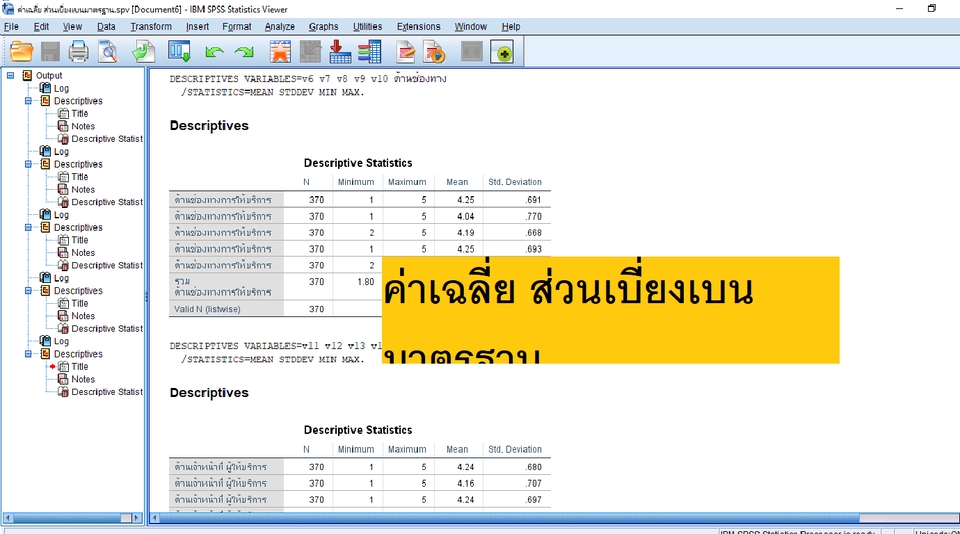960x534 pixels.
Task: Select the Title item marked by red arrow
Action: [79, 367]
